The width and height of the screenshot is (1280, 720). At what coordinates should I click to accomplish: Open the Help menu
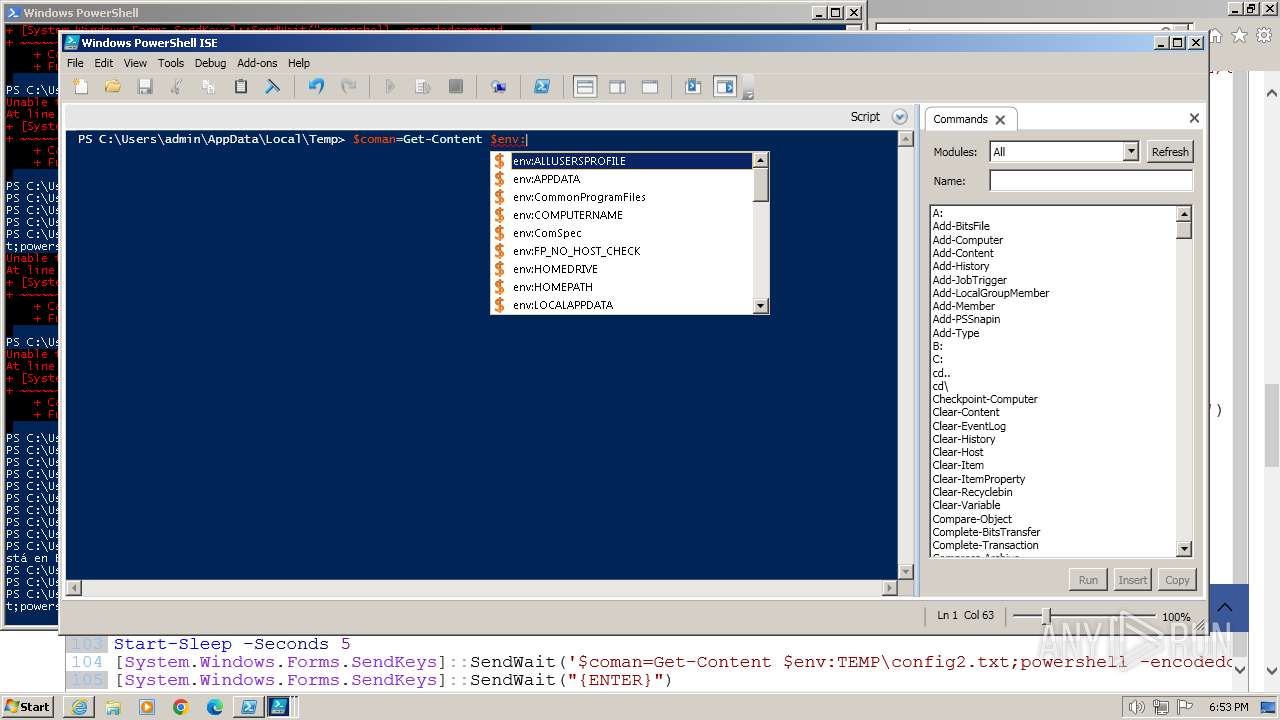click(x=299, y=63)
